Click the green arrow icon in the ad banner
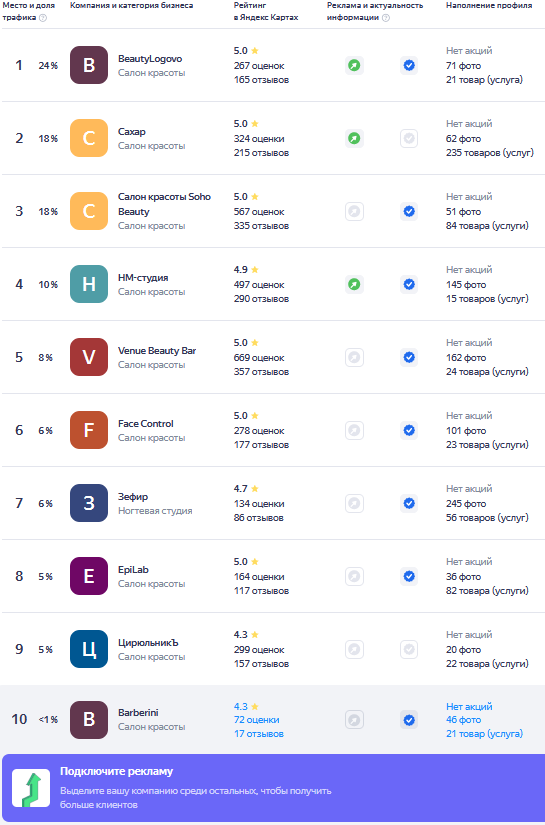 click(x=31, y=788)
